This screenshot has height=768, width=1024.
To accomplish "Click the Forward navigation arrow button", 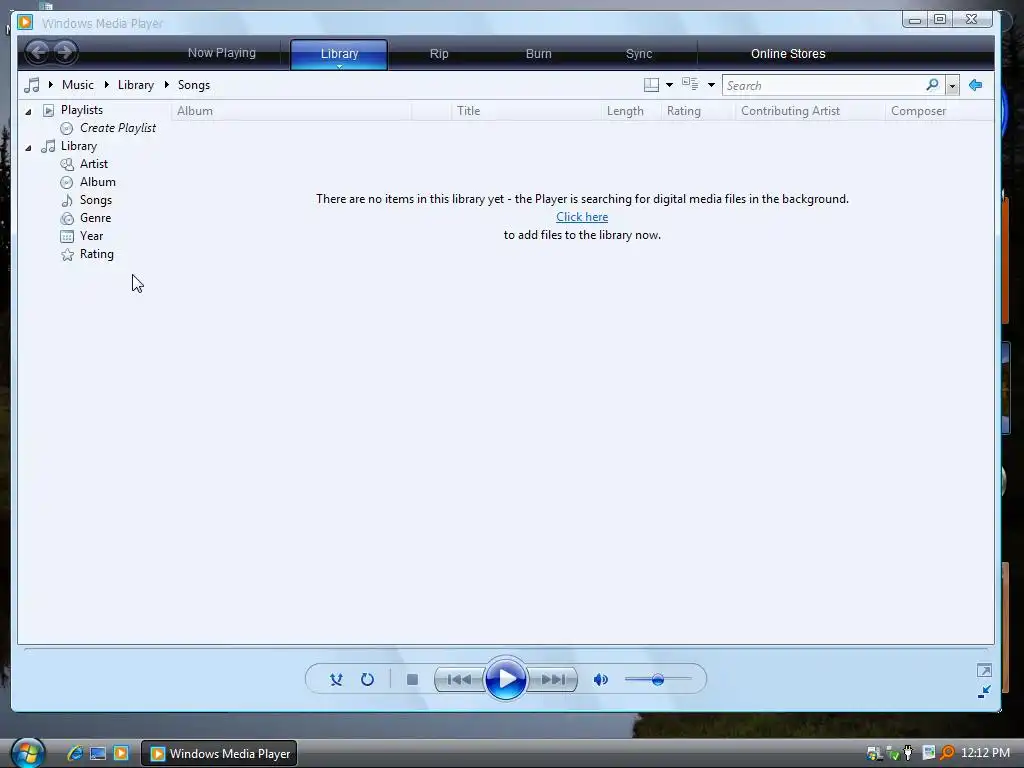I will (x=65, y=52).
